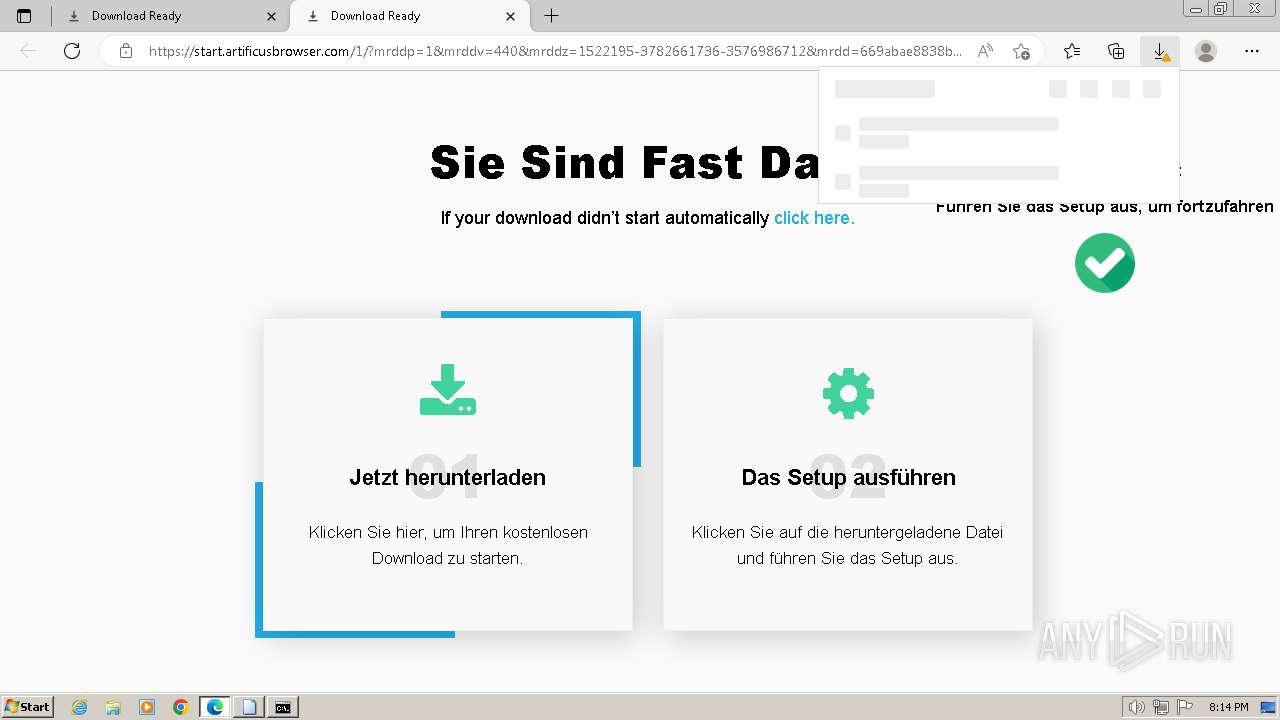Open Collections panel
Viewport: 1280px width, 720px height.
tap(1116, 51)
